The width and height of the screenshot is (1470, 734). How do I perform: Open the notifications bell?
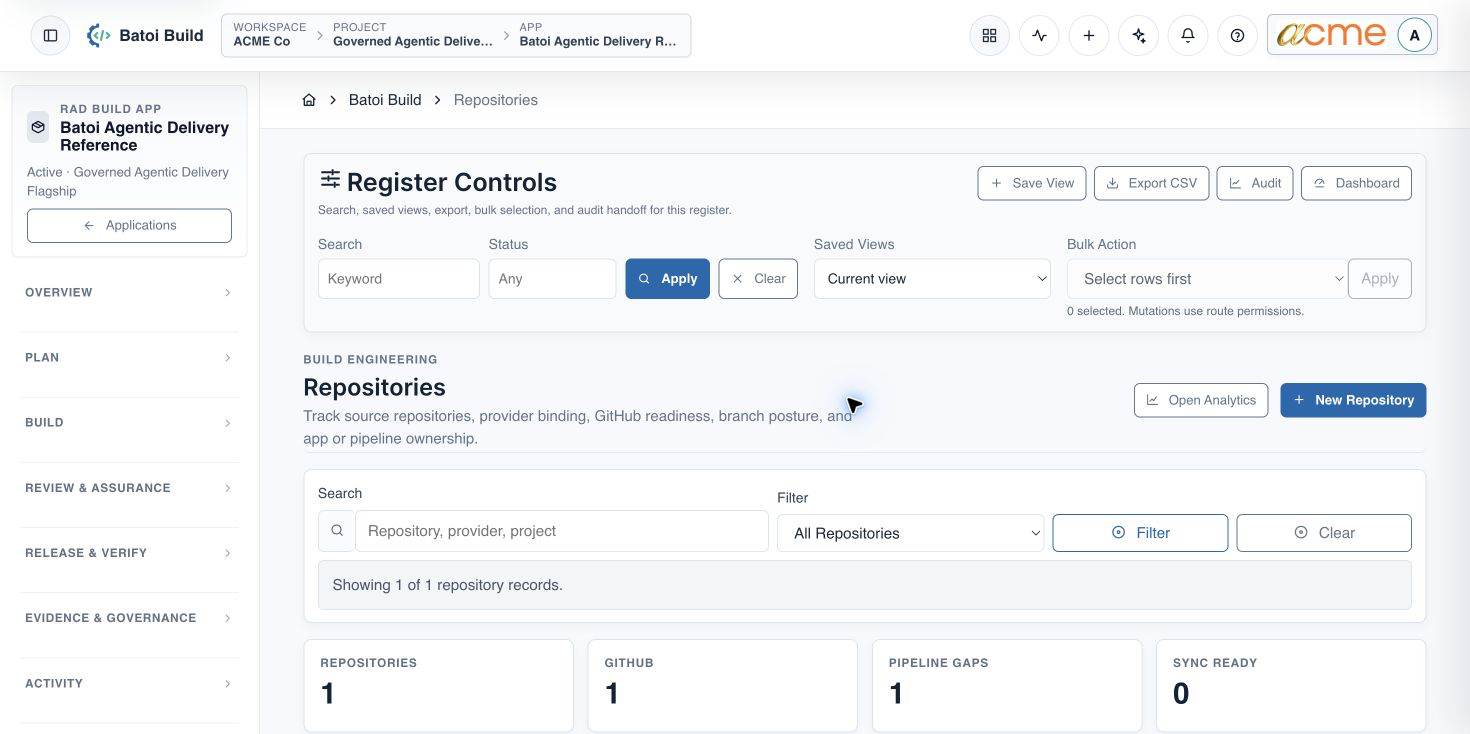tap(1188, 35)
